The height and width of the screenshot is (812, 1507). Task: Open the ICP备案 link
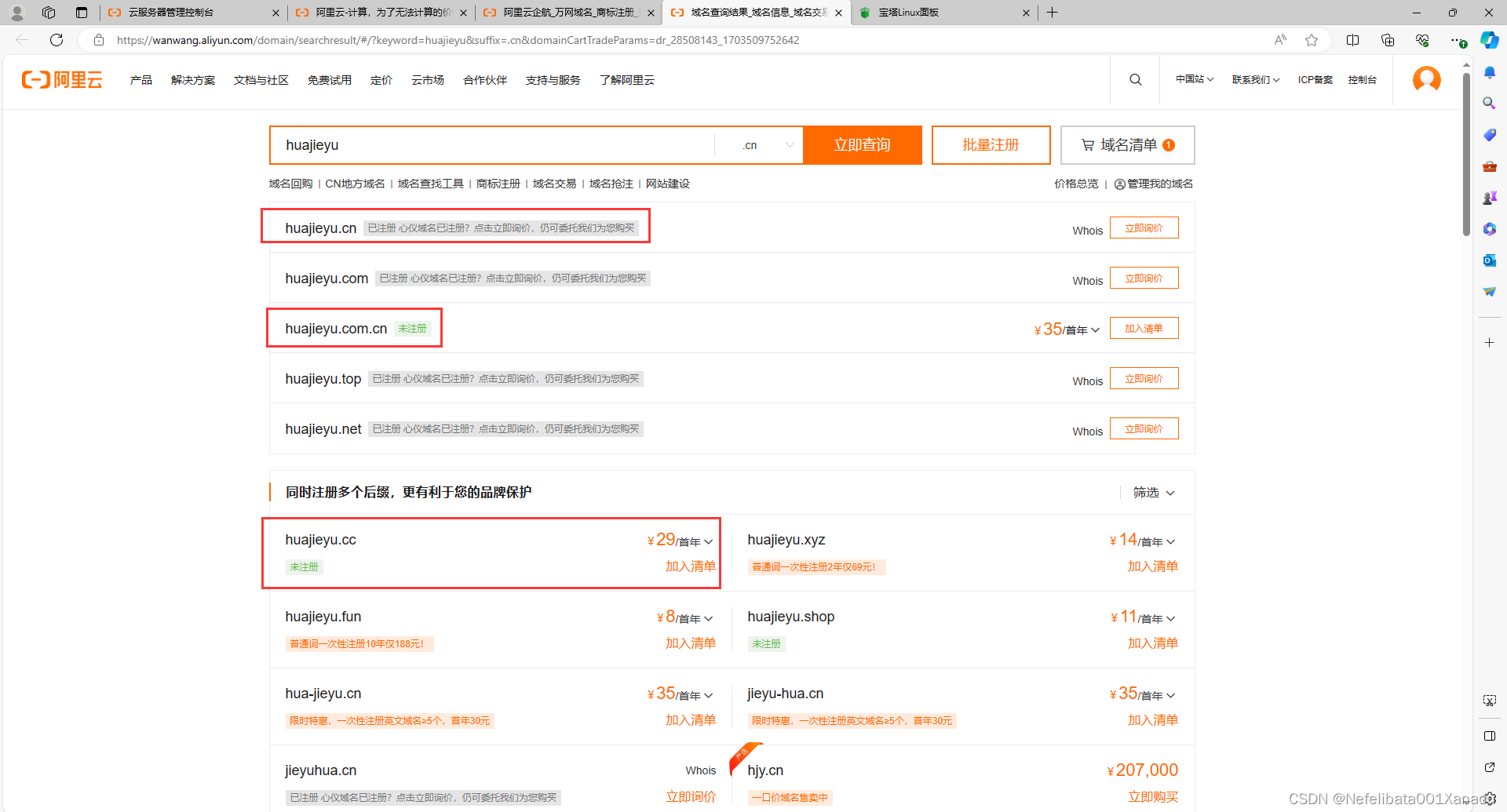1315,79
